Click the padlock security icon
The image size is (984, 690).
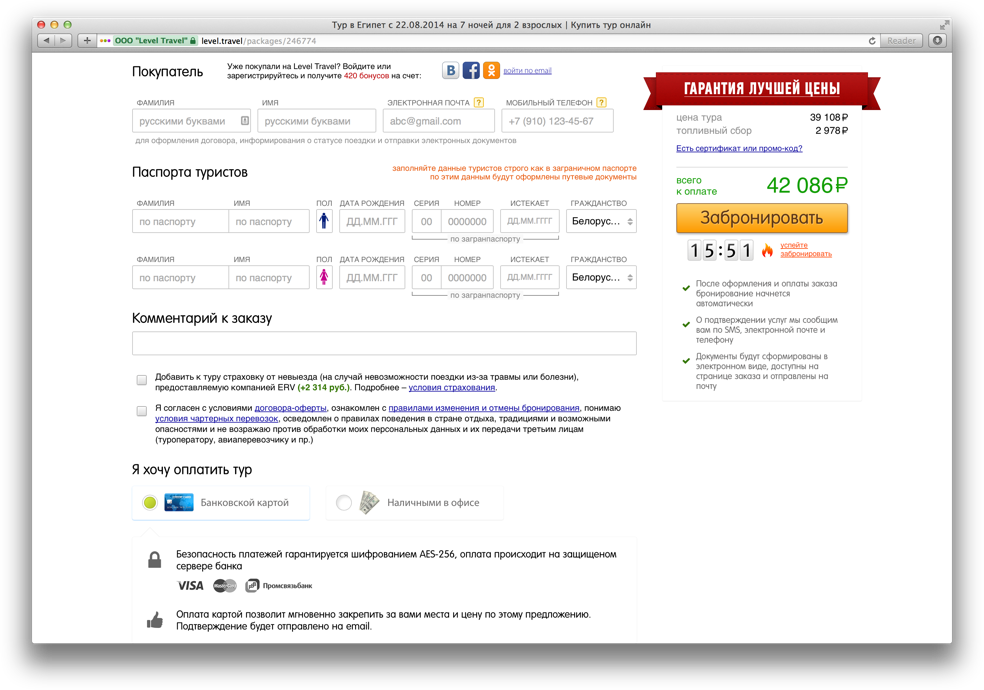tap(154, 560)
